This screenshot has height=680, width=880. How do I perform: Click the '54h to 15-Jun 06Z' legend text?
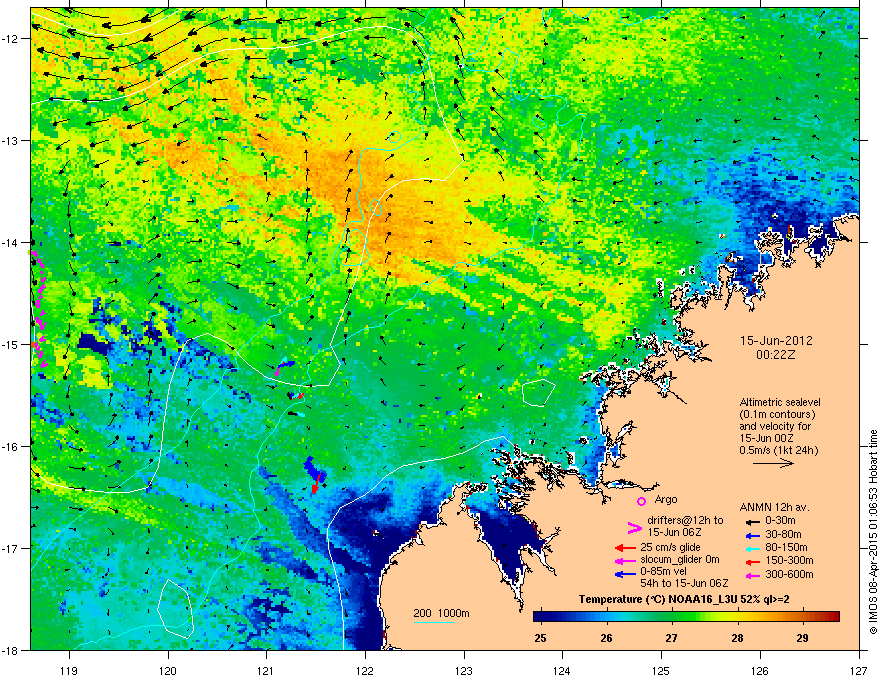tap(684, 583)
